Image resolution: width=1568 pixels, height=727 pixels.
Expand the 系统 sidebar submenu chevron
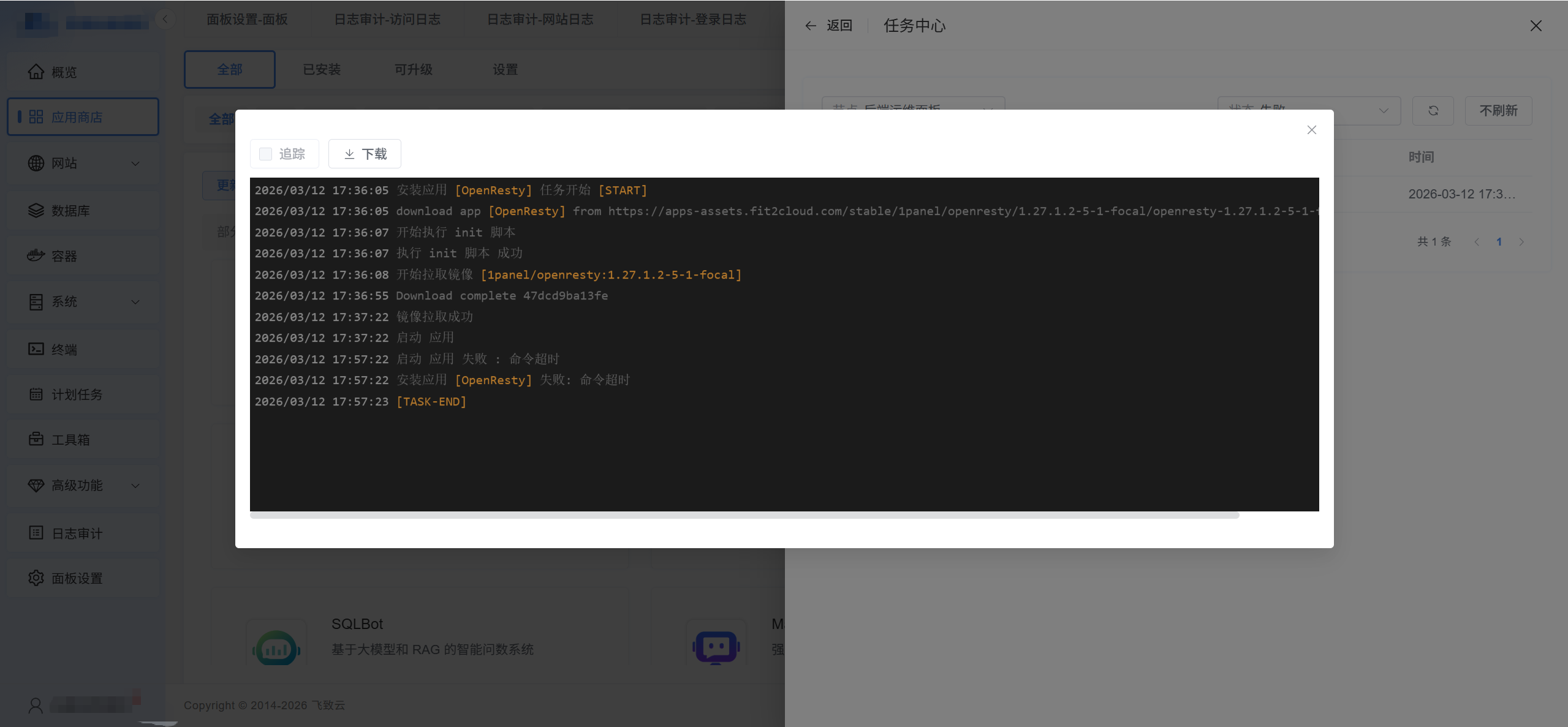[x=135, y=302]
